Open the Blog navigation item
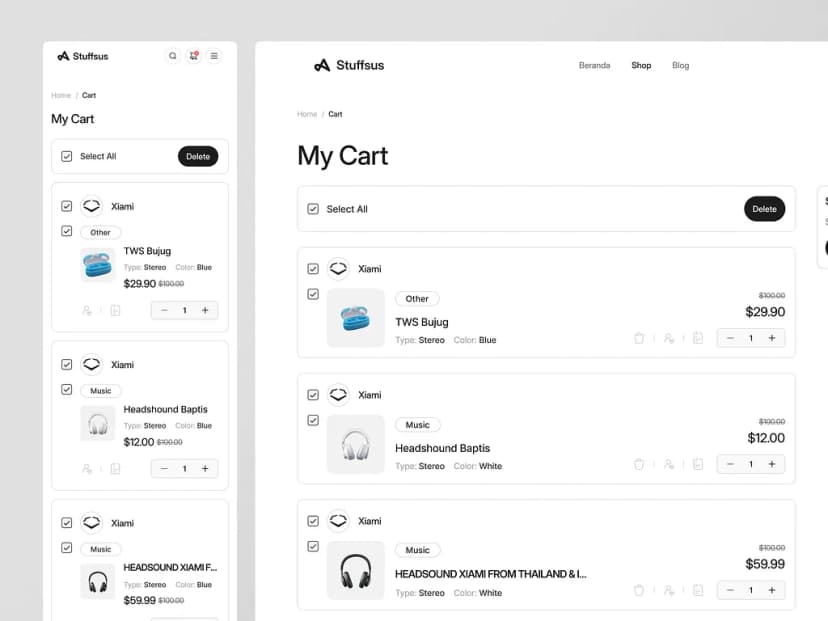This screenshot has height=621, width=828. [680, 65]
